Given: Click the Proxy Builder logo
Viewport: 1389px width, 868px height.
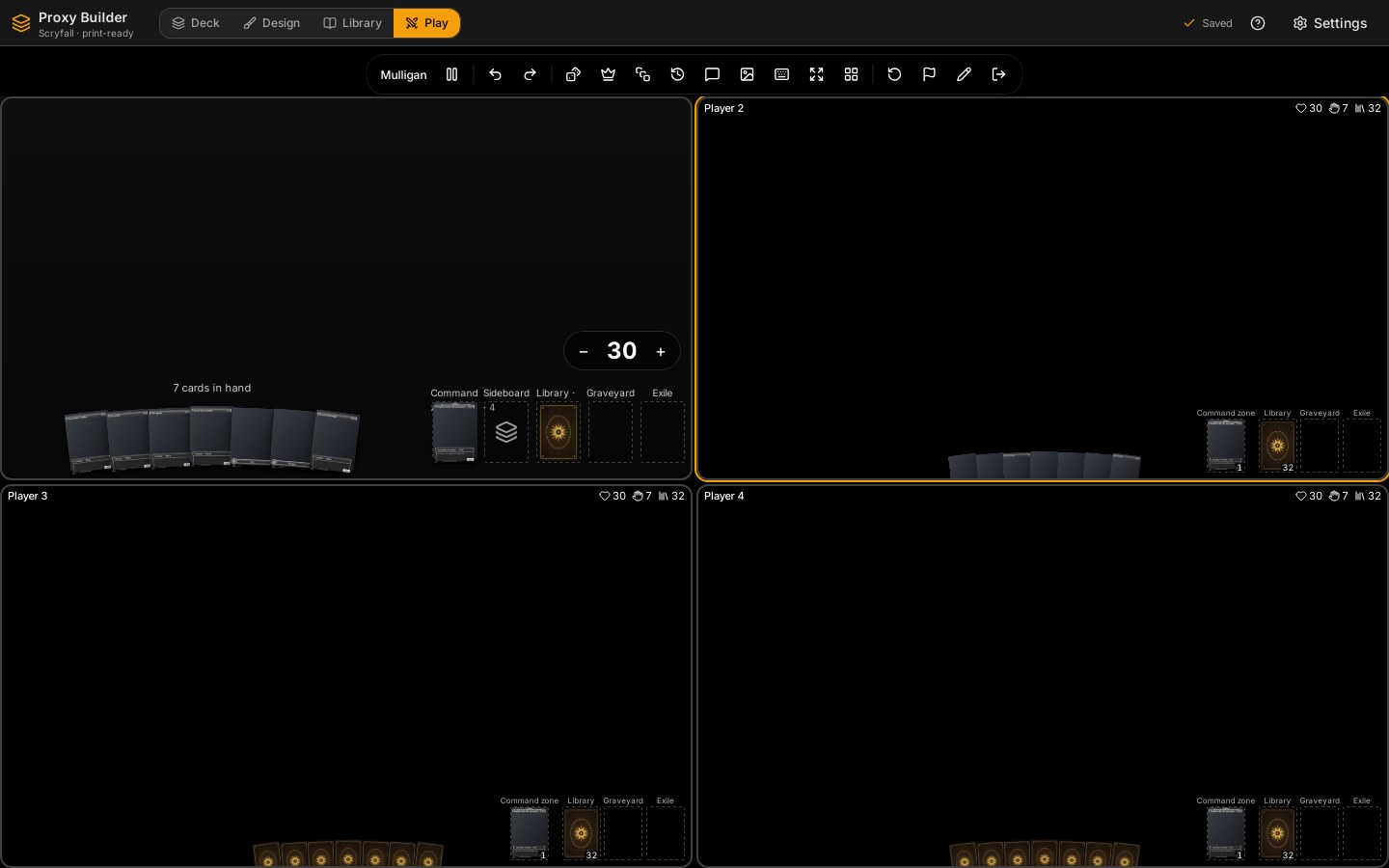Looking at the screenshot, I should [21, 23].
